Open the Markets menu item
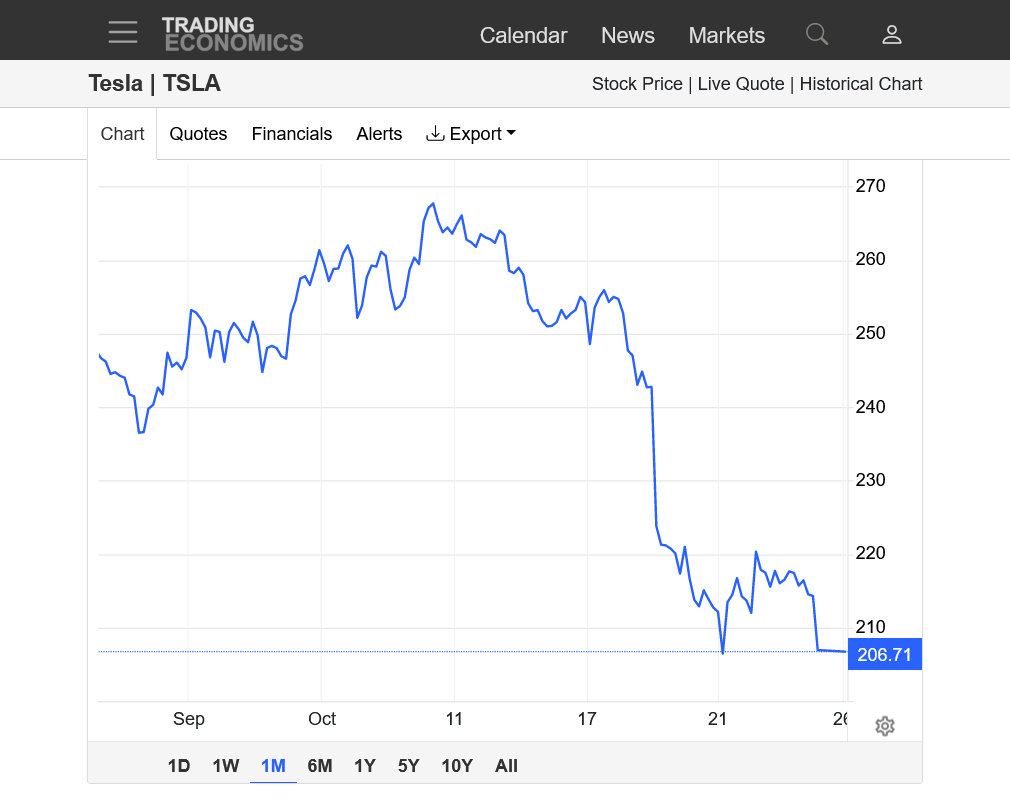 pos(727,35)
